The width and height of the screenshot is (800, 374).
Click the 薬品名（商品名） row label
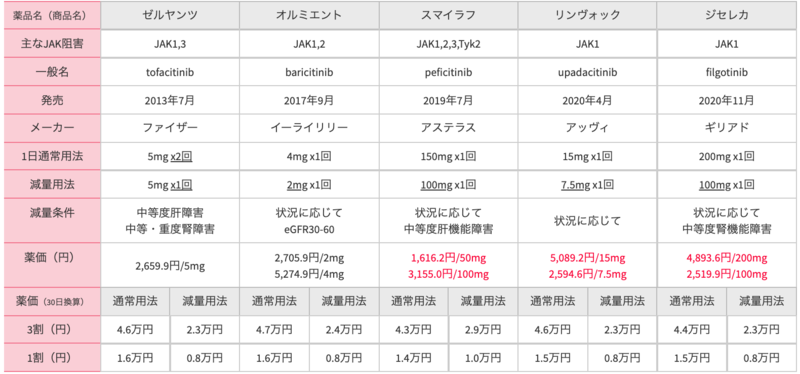tap(50, 16)
